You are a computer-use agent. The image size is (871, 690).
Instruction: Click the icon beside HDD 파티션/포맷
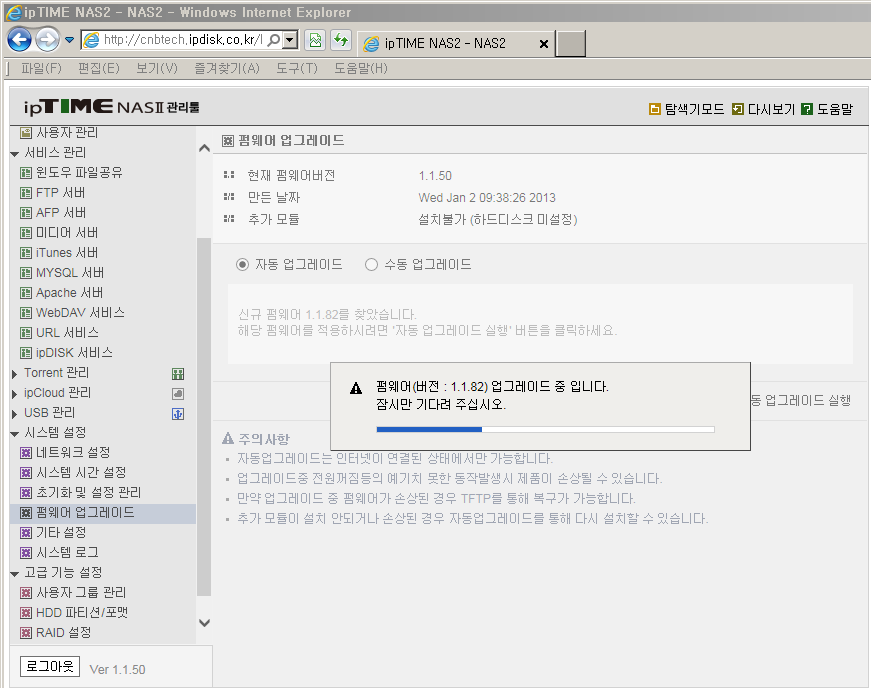[x=26, y=613]
